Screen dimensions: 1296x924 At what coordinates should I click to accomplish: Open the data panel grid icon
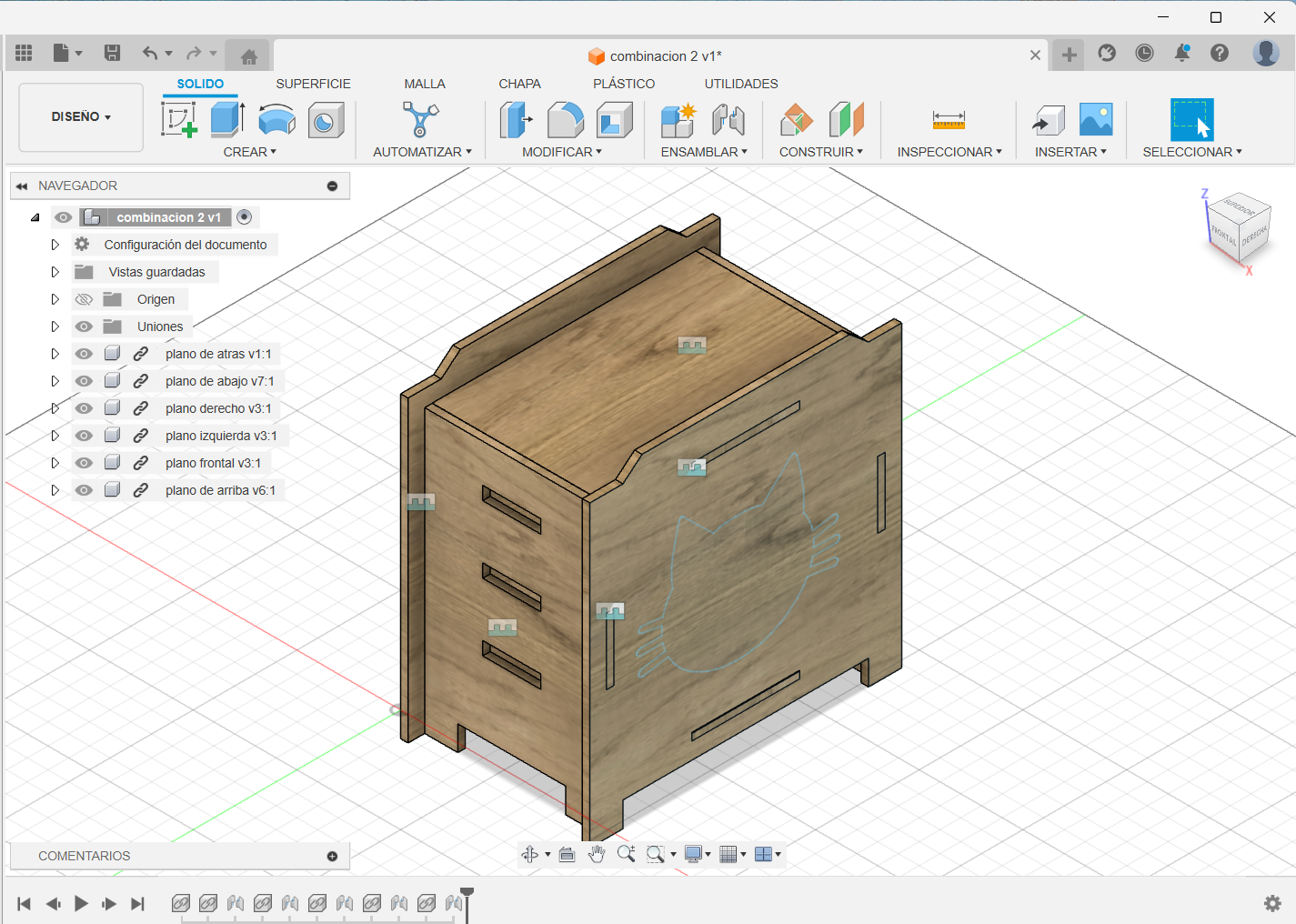tap(24, 53)
